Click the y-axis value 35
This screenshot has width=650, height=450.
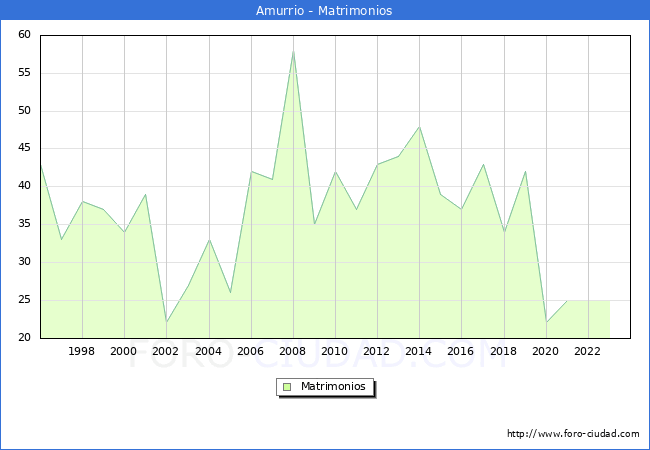[24, 224]
